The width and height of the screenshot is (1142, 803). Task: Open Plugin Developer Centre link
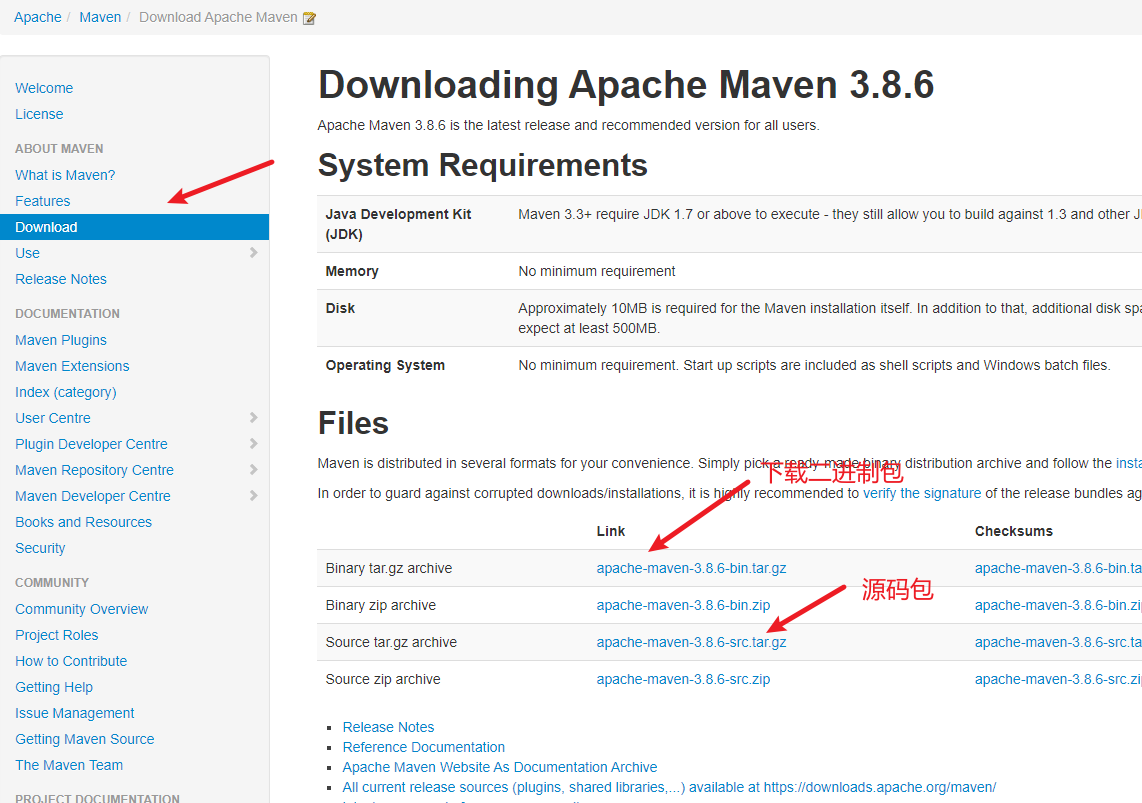91,444
